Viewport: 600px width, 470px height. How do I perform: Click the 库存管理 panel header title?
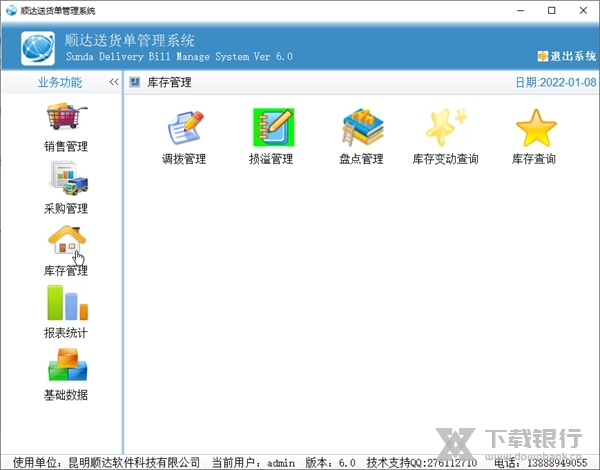tap(170, 82)
